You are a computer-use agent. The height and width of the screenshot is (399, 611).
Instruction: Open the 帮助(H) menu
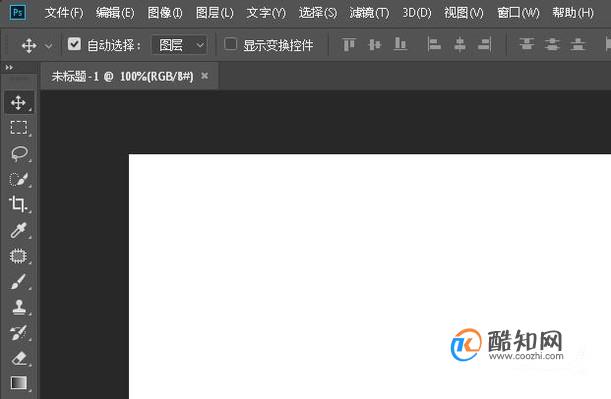tap(573, 13)
